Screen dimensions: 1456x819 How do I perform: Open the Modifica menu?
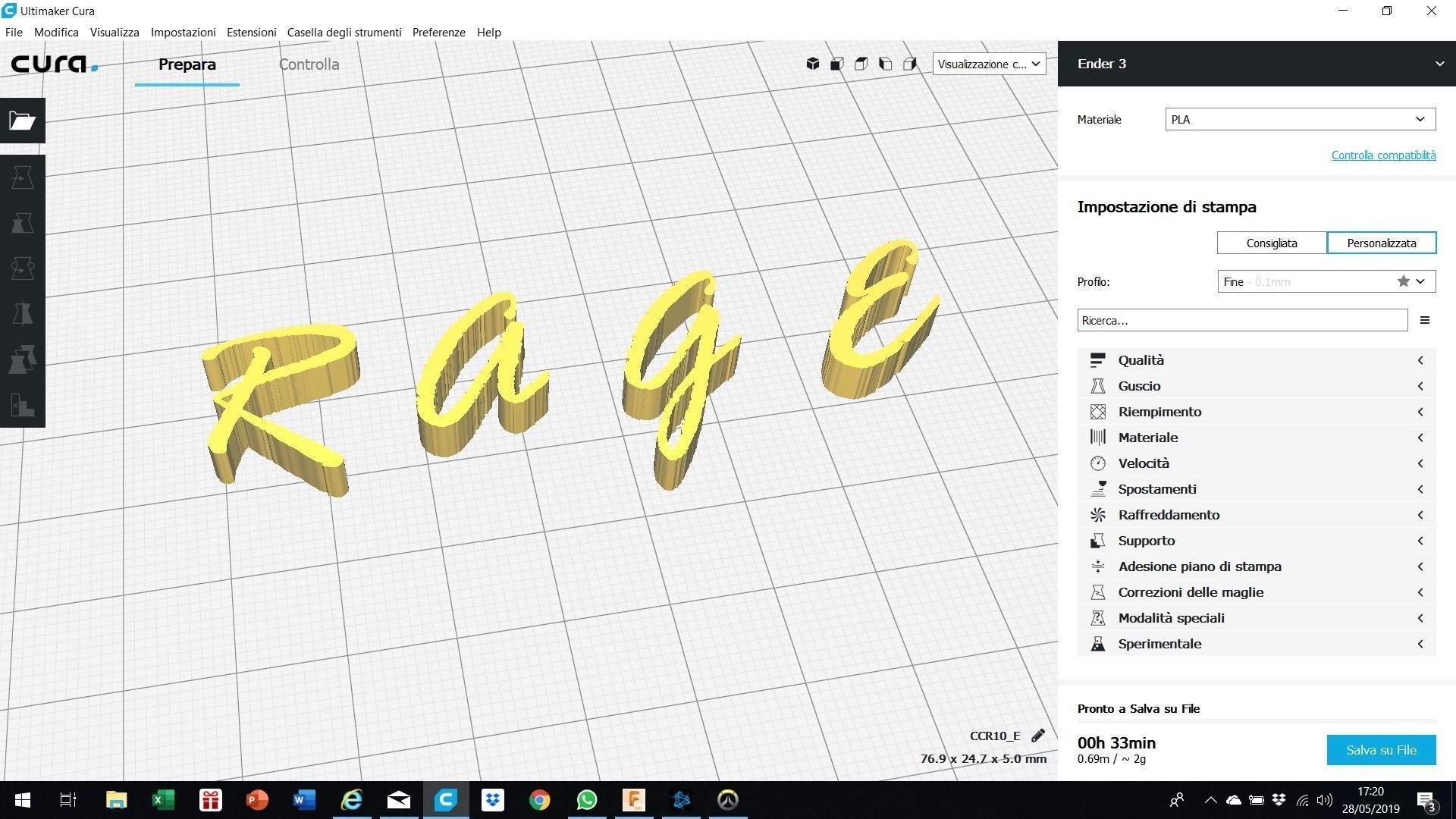coord(56,32)
